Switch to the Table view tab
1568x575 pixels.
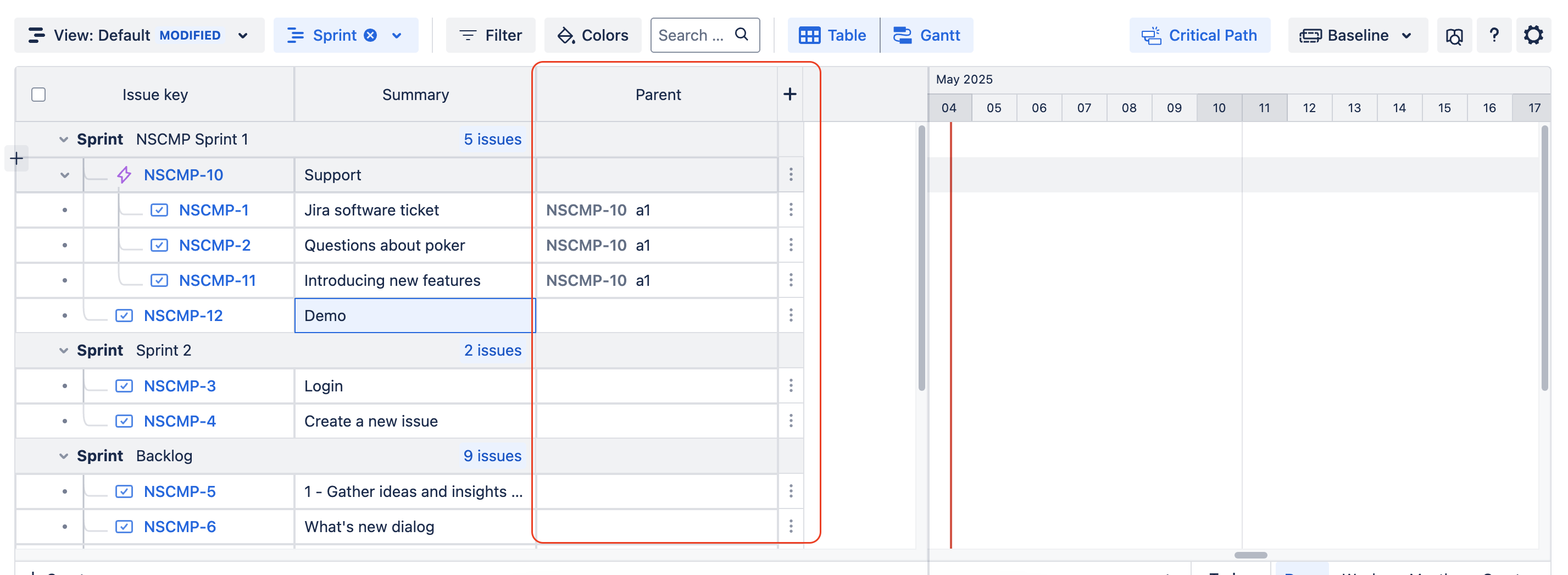(833, 35)
